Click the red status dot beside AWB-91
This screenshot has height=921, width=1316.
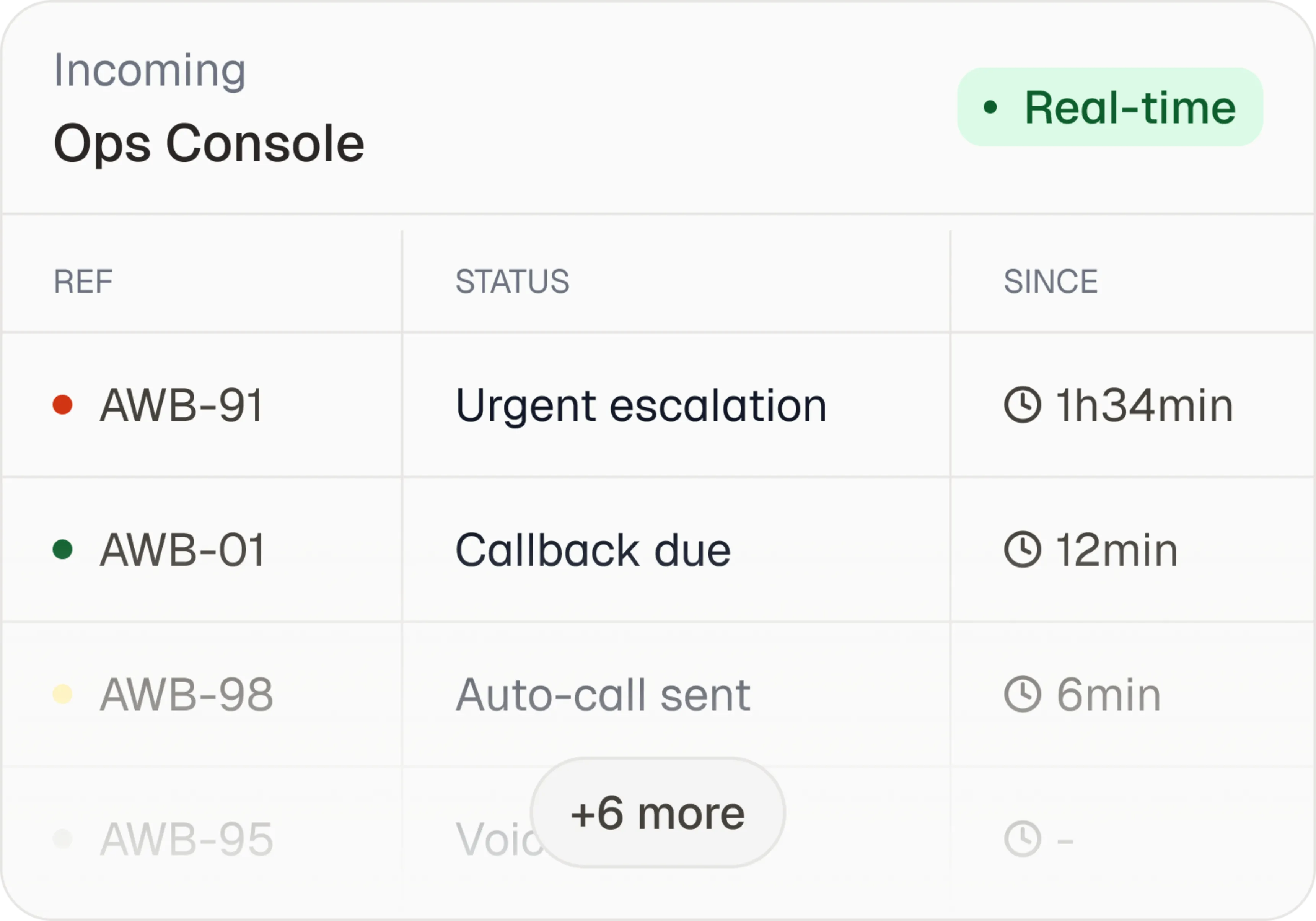[x=62, y=405]
